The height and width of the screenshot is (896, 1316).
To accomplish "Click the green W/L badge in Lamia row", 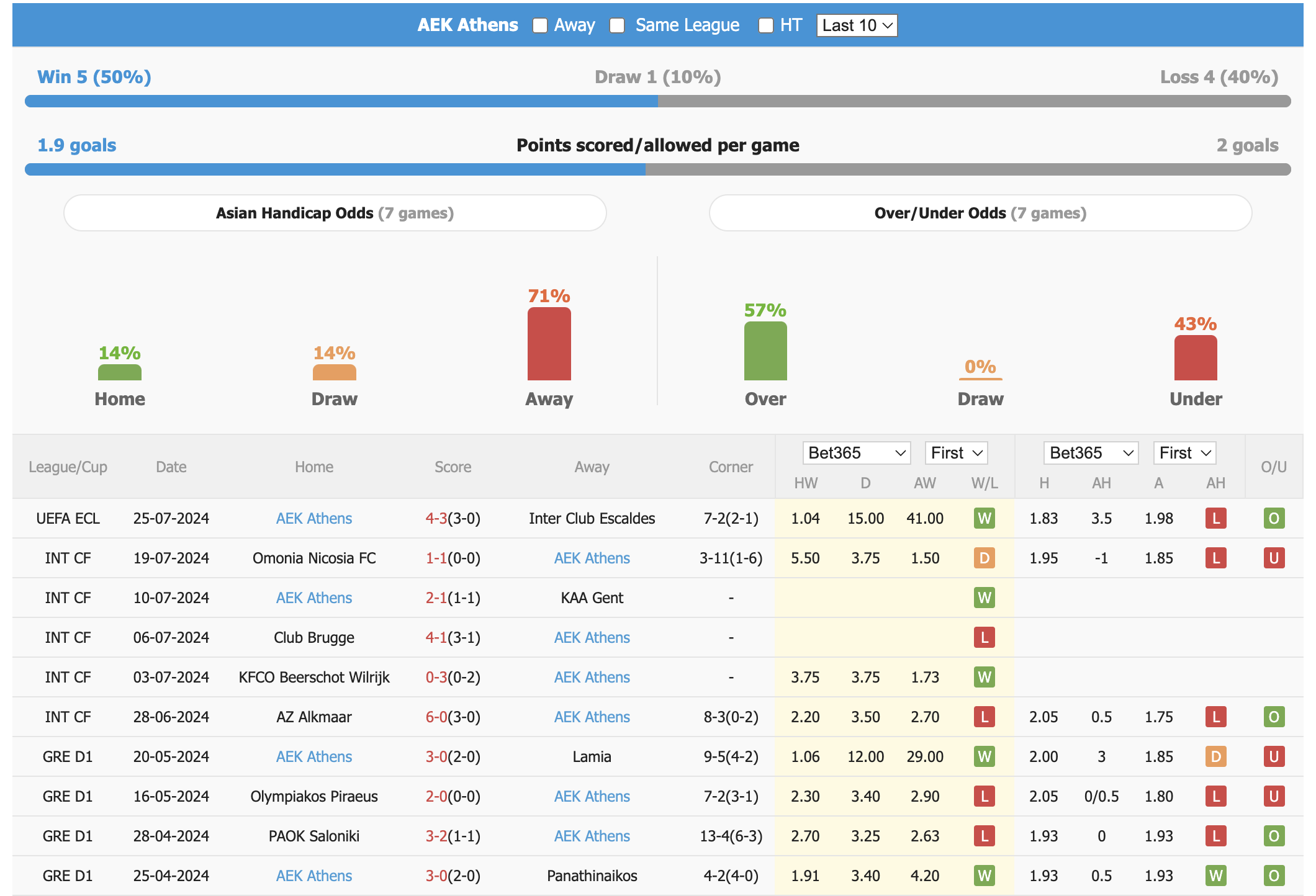I will pyautogui.click(x=985, y=756).
